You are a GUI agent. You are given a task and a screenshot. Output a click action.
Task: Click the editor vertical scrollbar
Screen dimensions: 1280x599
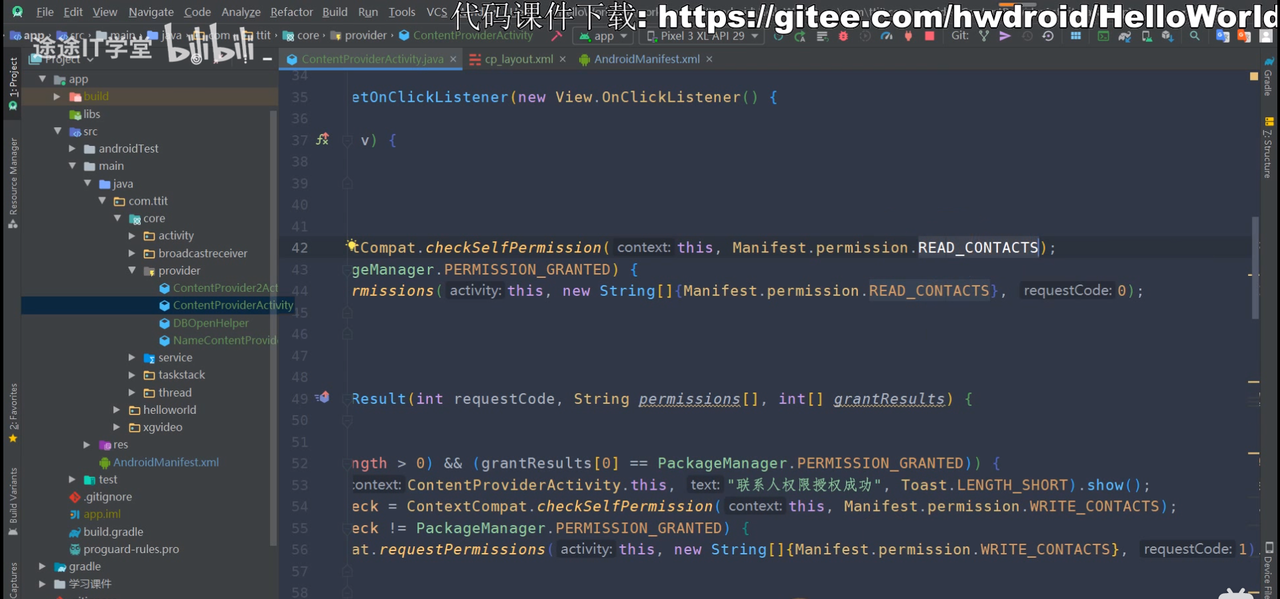[x=1255, y=268]
